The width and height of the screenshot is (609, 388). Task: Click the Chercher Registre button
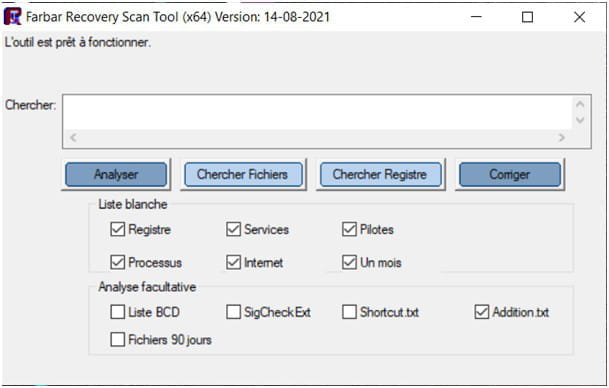(x=380, y=174)
